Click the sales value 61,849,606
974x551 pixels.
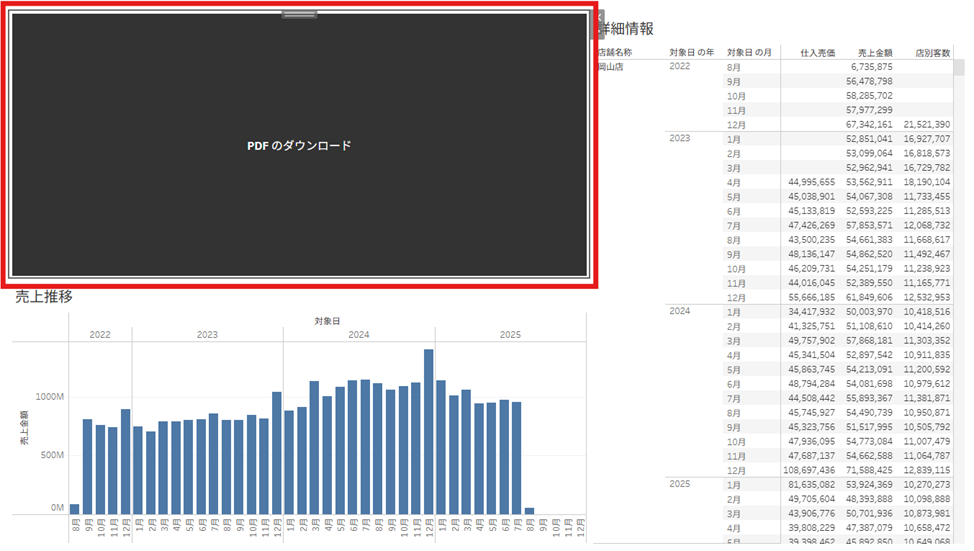(870, 298)
